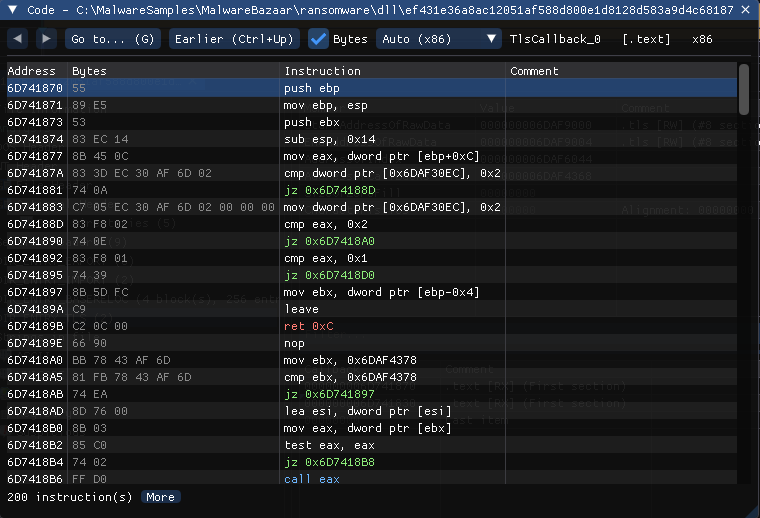This screenshot has height=518, width=760.
Task: Follow jump jz 0x6D7418B8
Action: coord(330,462)
